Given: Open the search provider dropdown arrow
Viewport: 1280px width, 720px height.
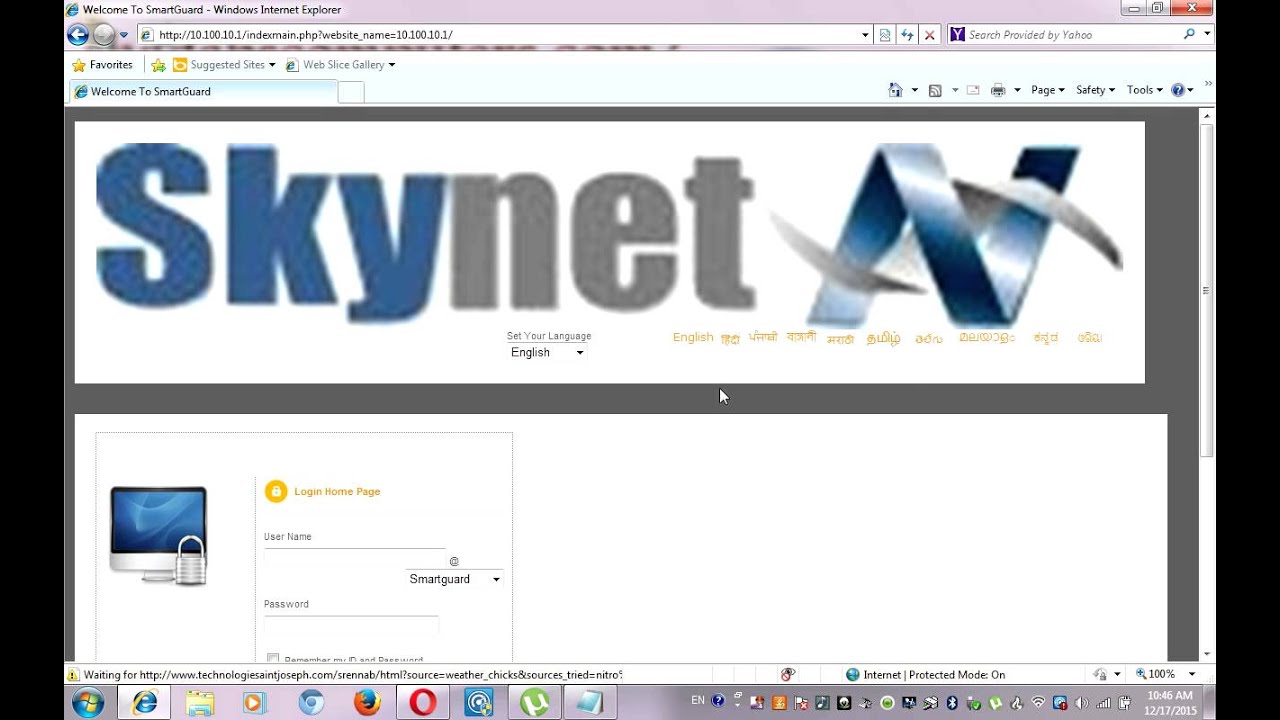Looking at the screenshot, I should click(x=1207, y=34).
